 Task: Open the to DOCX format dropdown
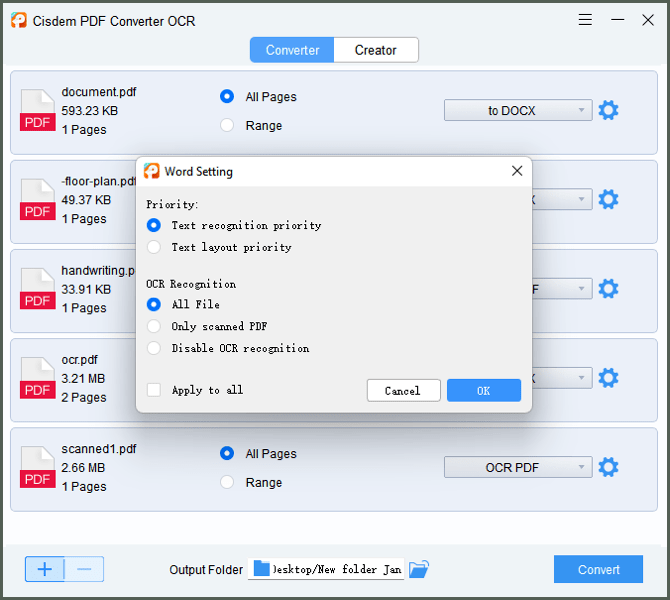point(518,110)
